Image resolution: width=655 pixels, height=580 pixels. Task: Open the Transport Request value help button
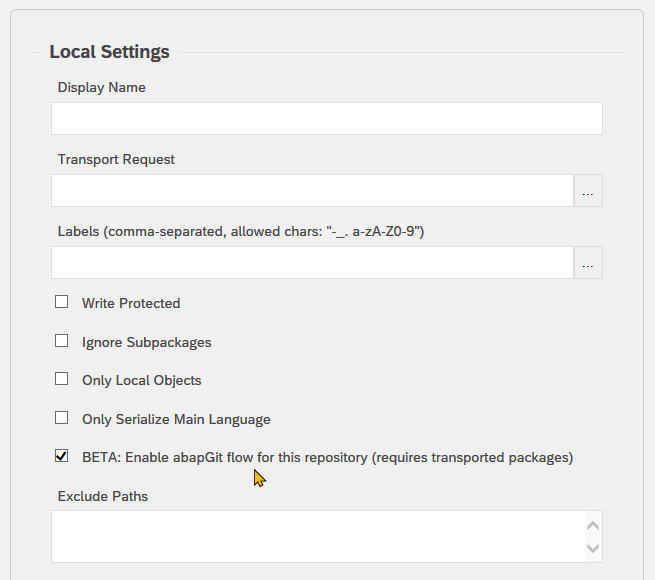pyautogui.click(x=588, y=191)
